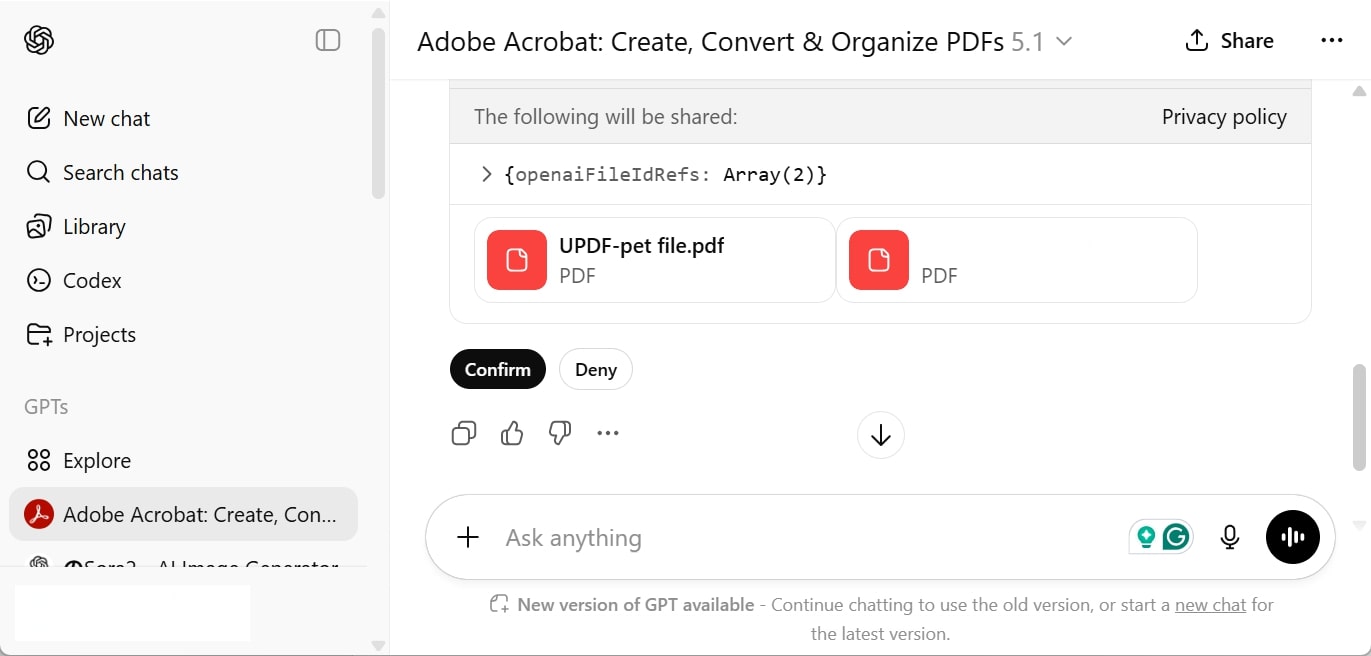Copy the assistant's response
The width and height of the screenshot is (1371, 656).
463,433
